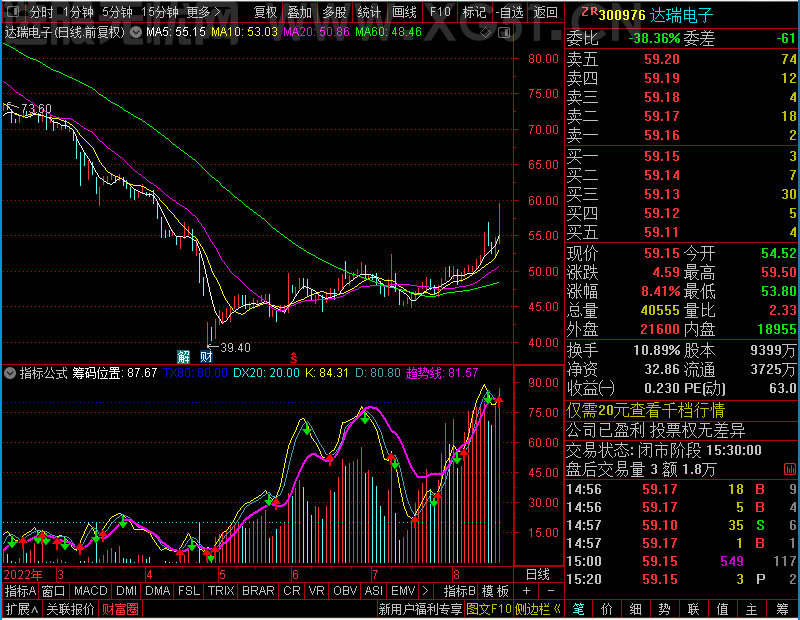Switch to 1分钟 chart period
The width and height of the screenshot is (800, 620).
(78, 12)
